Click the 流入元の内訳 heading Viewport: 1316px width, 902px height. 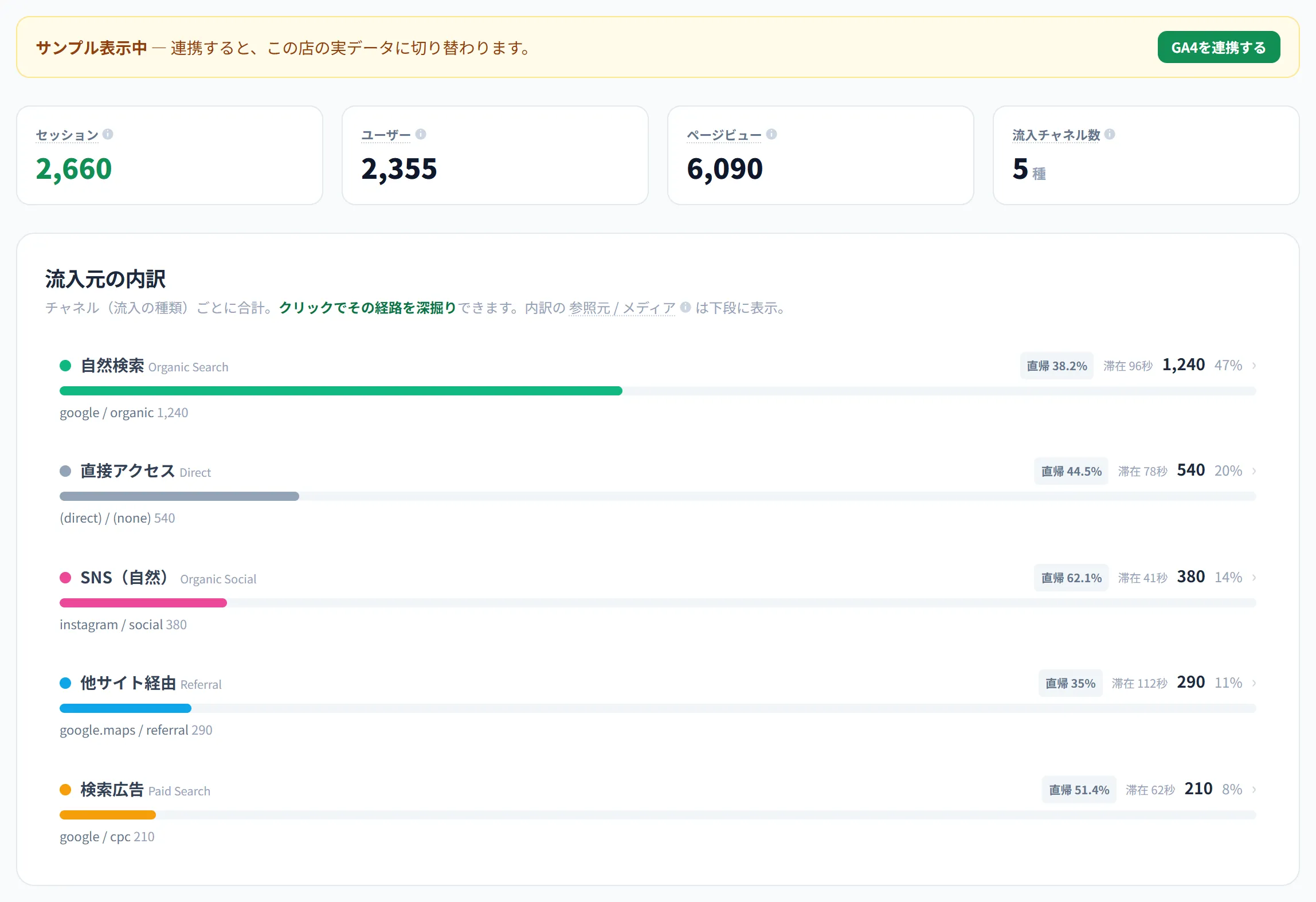point(105,279)
